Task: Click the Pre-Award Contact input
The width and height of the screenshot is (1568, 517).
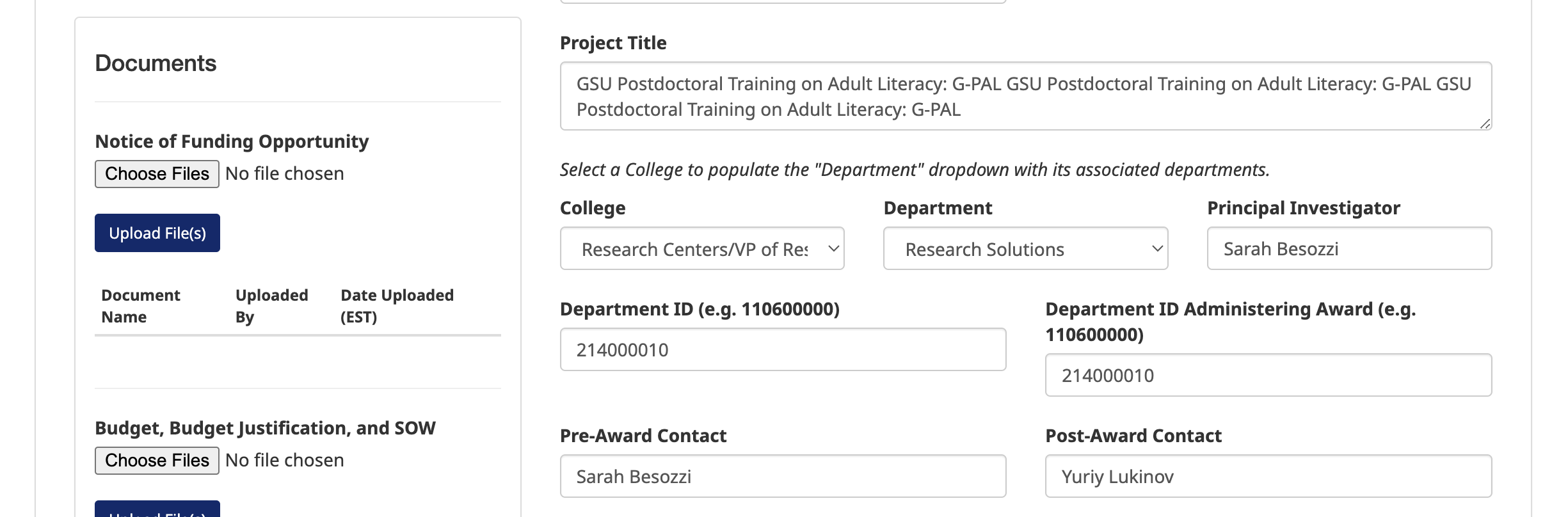Action: pos(783,477)
